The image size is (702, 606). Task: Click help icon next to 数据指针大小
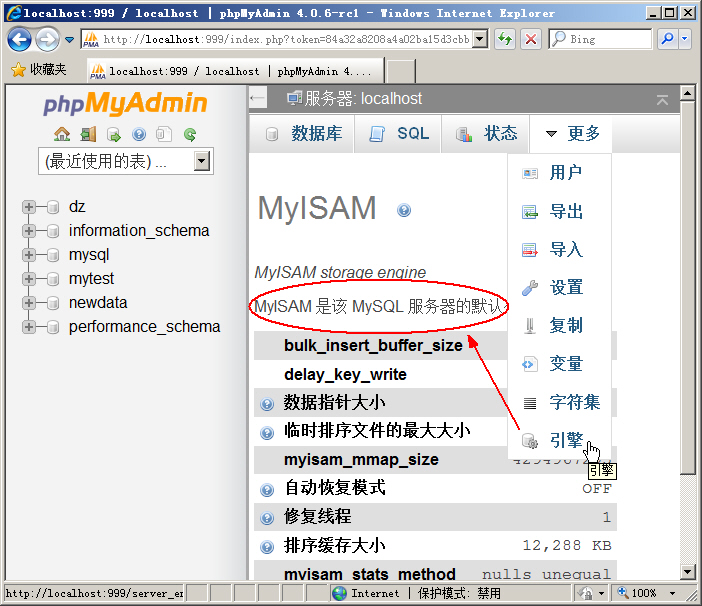267,404
